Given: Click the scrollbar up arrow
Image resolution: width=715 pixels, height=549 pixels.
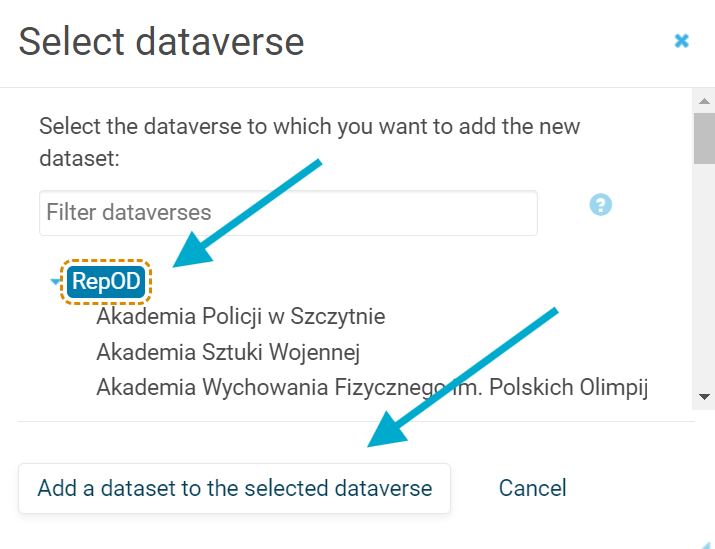Looking at the screenshot, I should click(705, 102).
